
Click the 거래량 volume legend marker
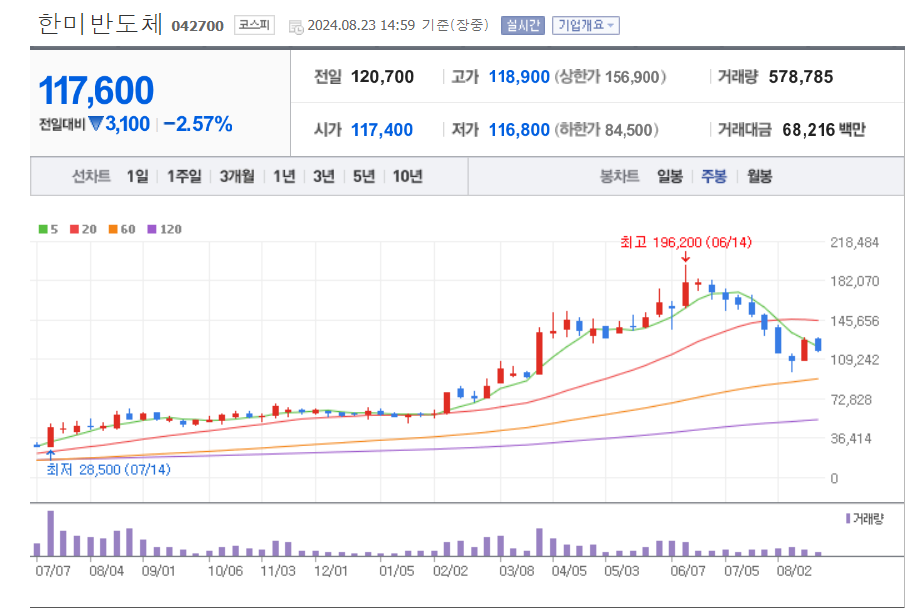click(848, 519)
